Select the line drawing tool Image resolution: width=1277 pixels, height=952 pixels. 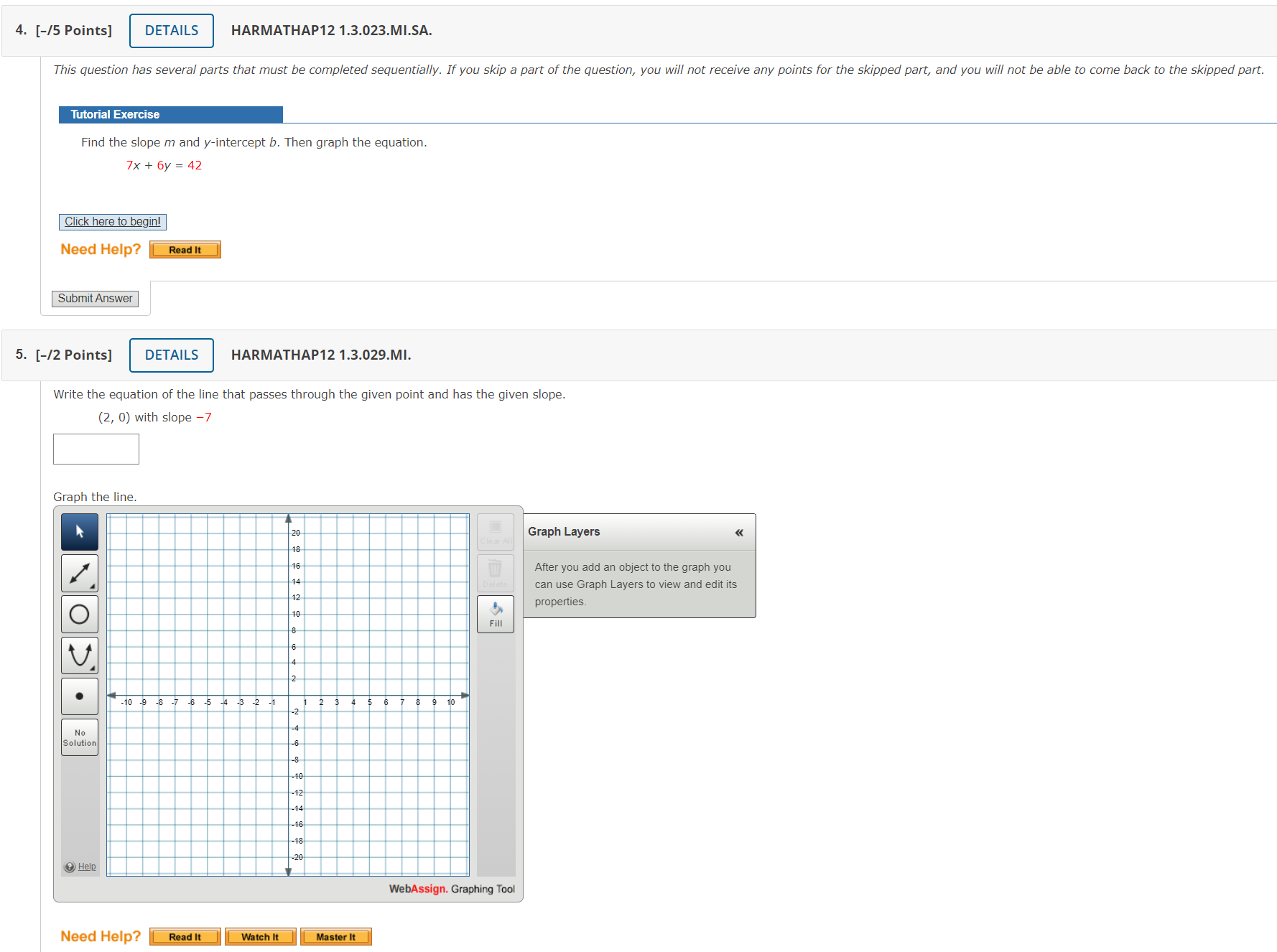coord(79,572)
